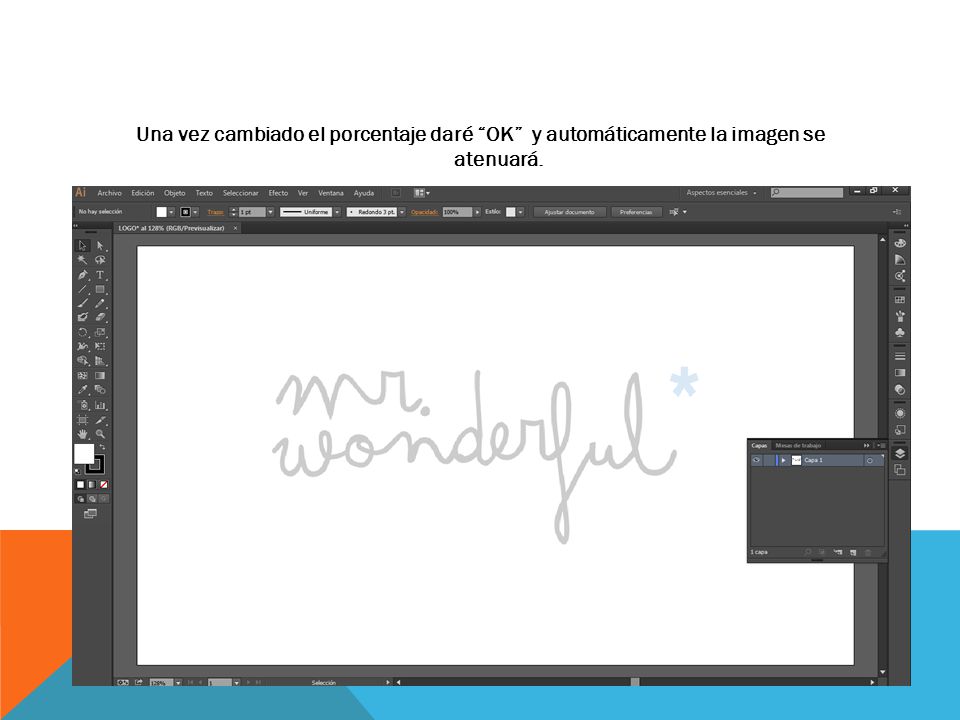Reset default fill and stroke
This screenshot has height=720, width=960.
point(78,471)
